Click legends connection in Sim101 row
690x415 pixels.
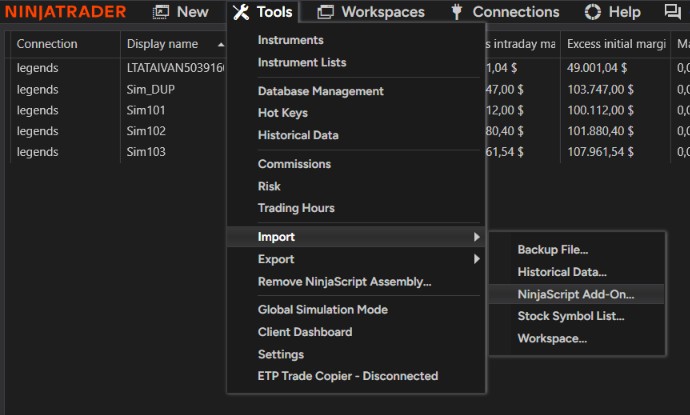click(37, 110)
